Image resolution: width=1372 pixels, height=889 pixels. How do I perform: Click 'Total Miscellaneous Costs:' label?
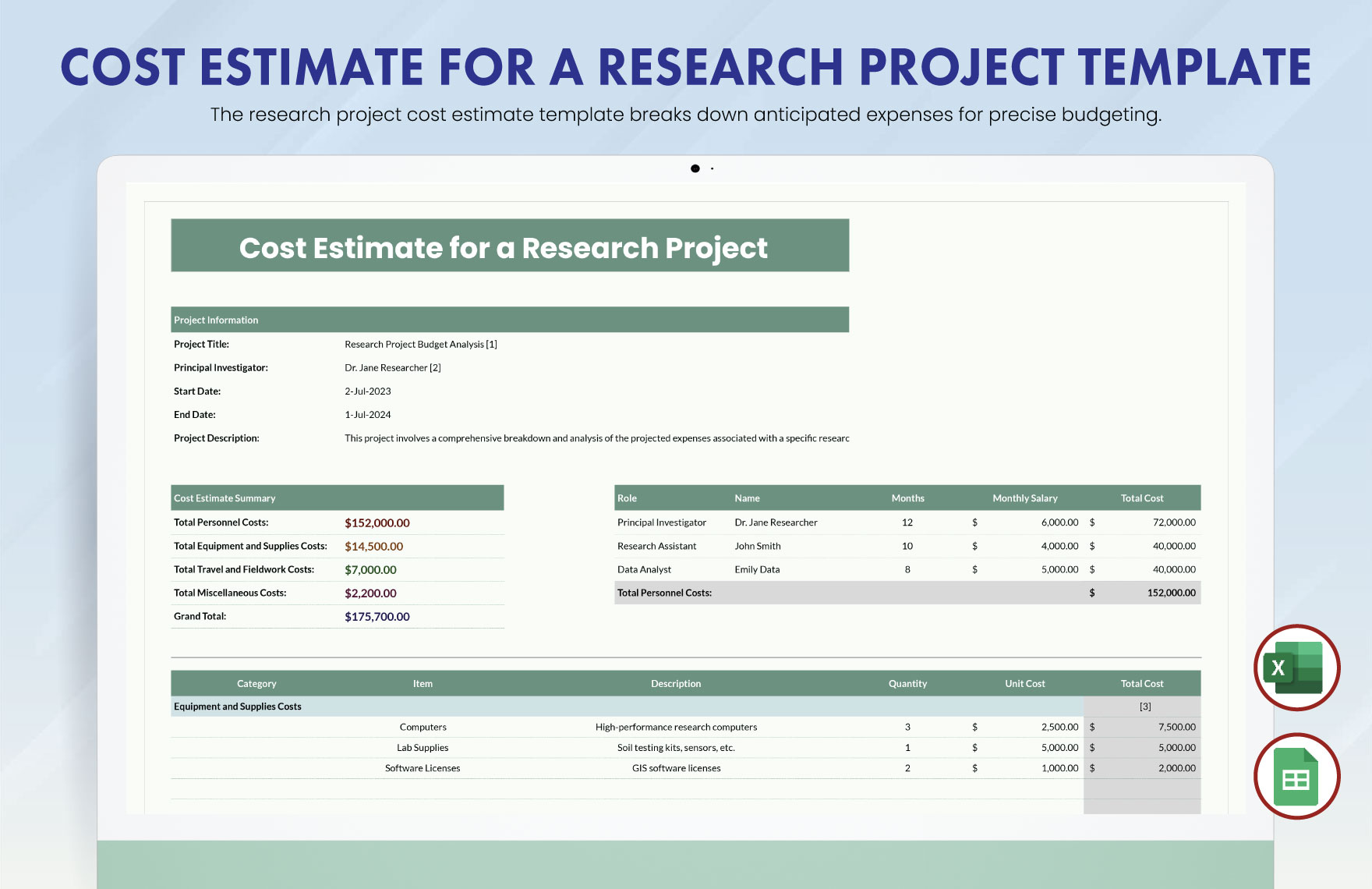[x=230, y=593]
